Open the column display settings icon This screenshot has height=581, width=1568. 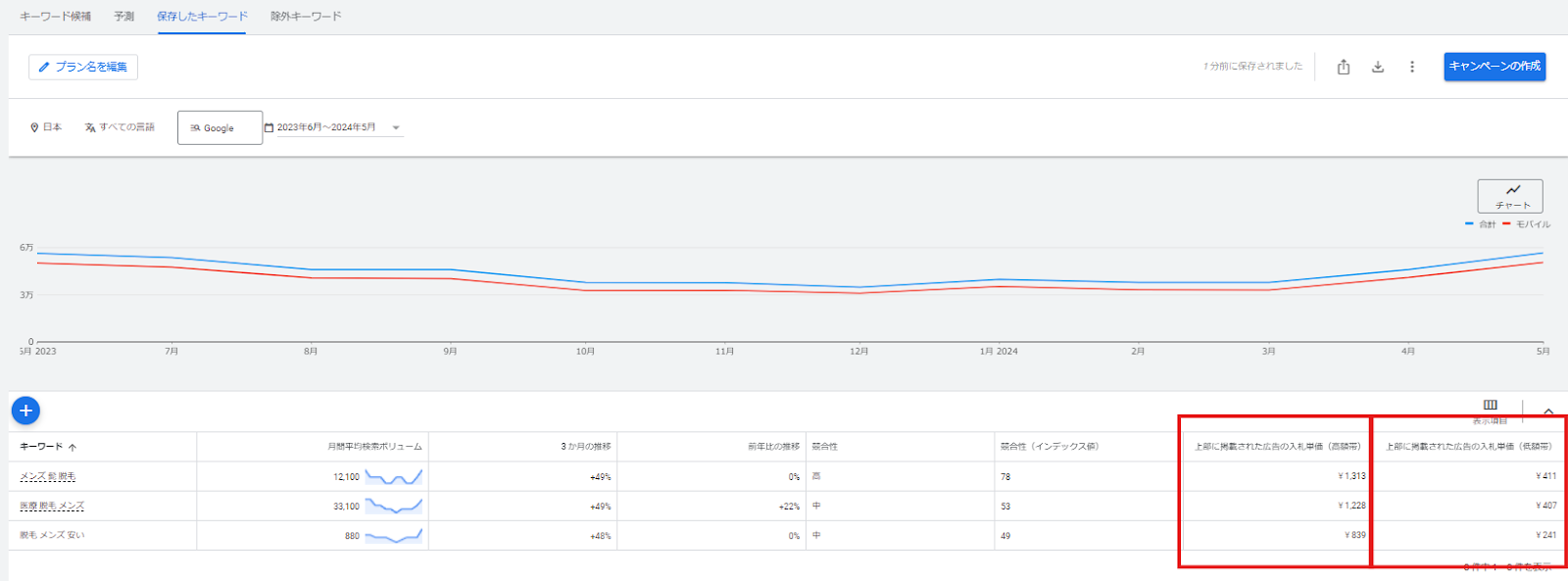pos(1490,407)
